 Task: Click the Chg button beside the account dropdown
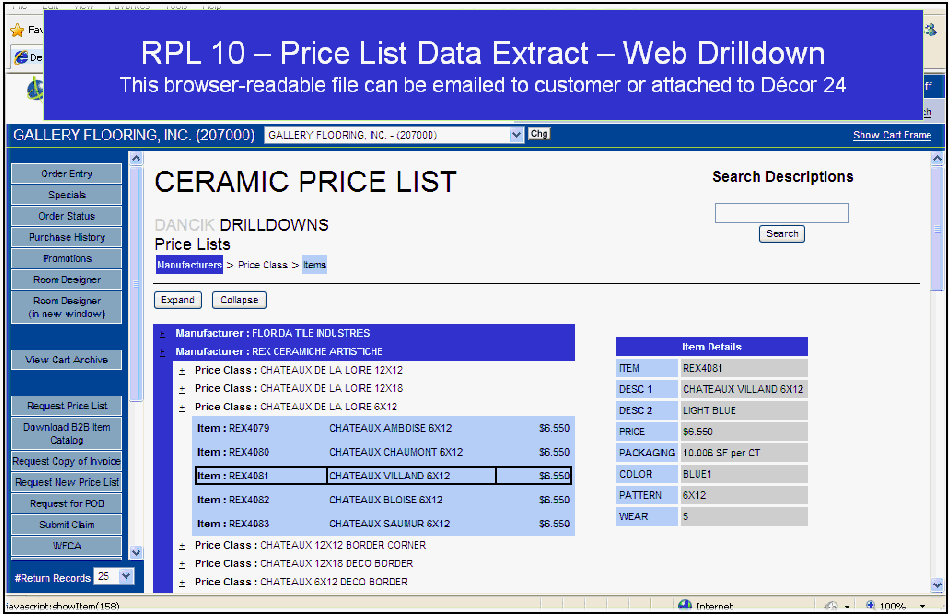tap(539, 134)
